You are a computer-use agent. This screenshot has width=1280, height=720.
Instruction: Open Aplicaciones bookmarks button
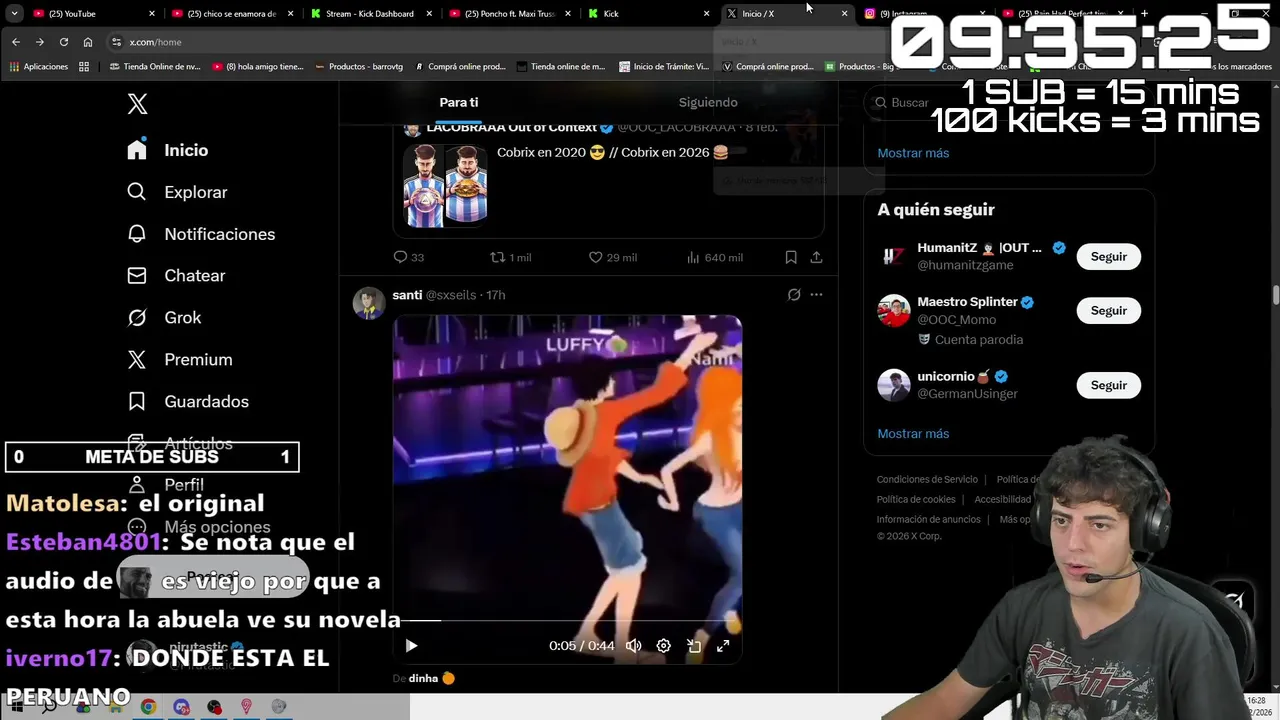pos(38,66)
